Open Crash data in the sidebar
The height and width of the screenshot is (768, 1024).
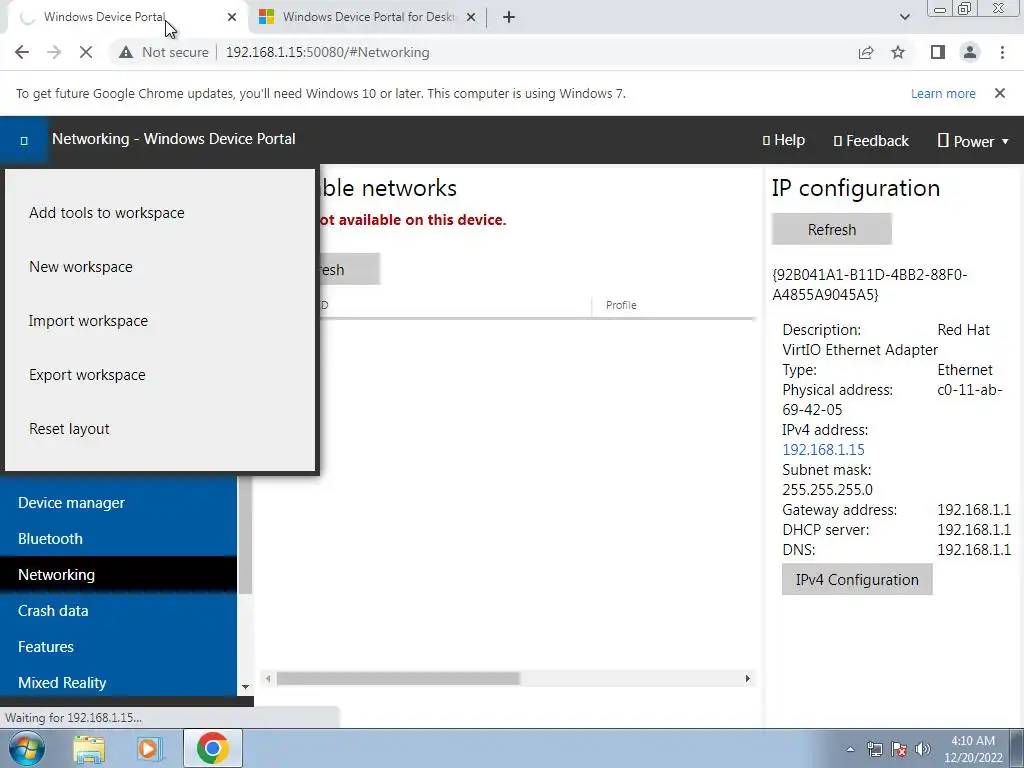118,611
